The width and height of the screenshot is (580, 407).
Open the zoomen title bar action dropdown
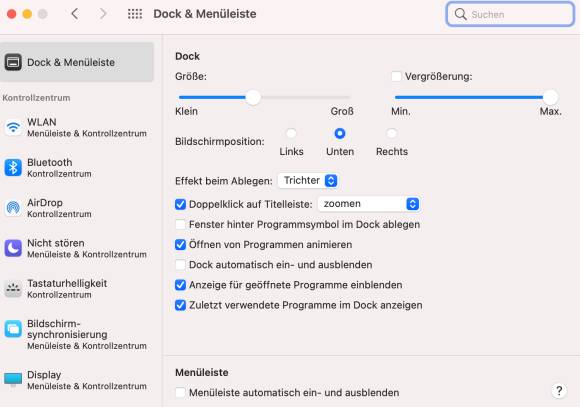(369, 204)
